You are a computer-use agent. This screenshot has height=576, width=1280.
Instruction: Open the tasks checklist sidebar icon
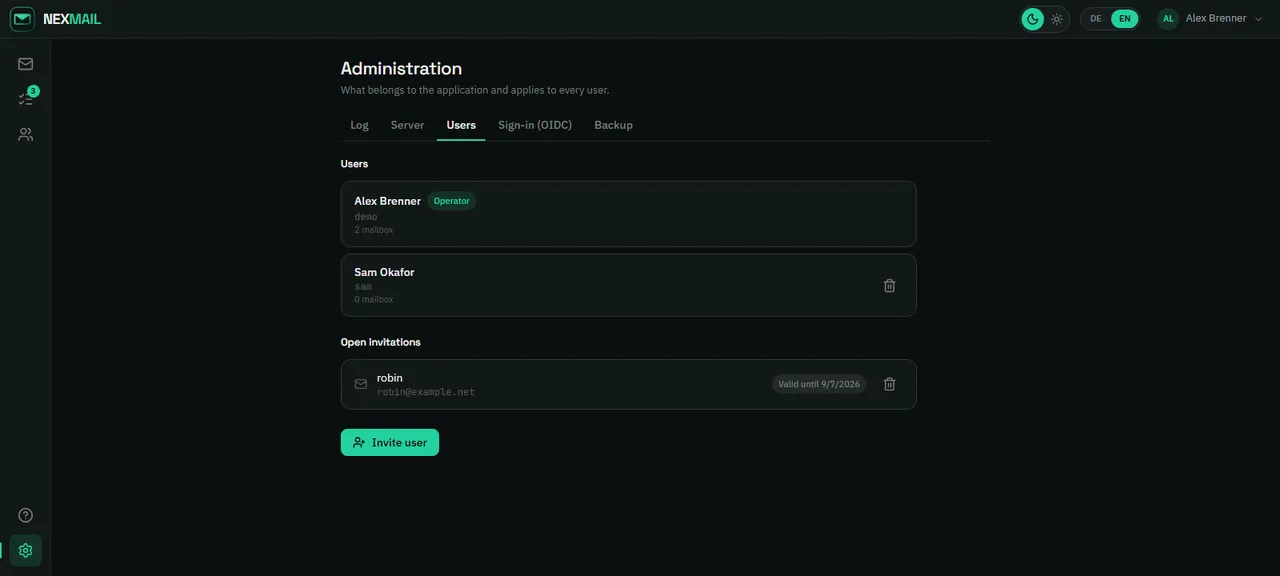click(26, 99)
